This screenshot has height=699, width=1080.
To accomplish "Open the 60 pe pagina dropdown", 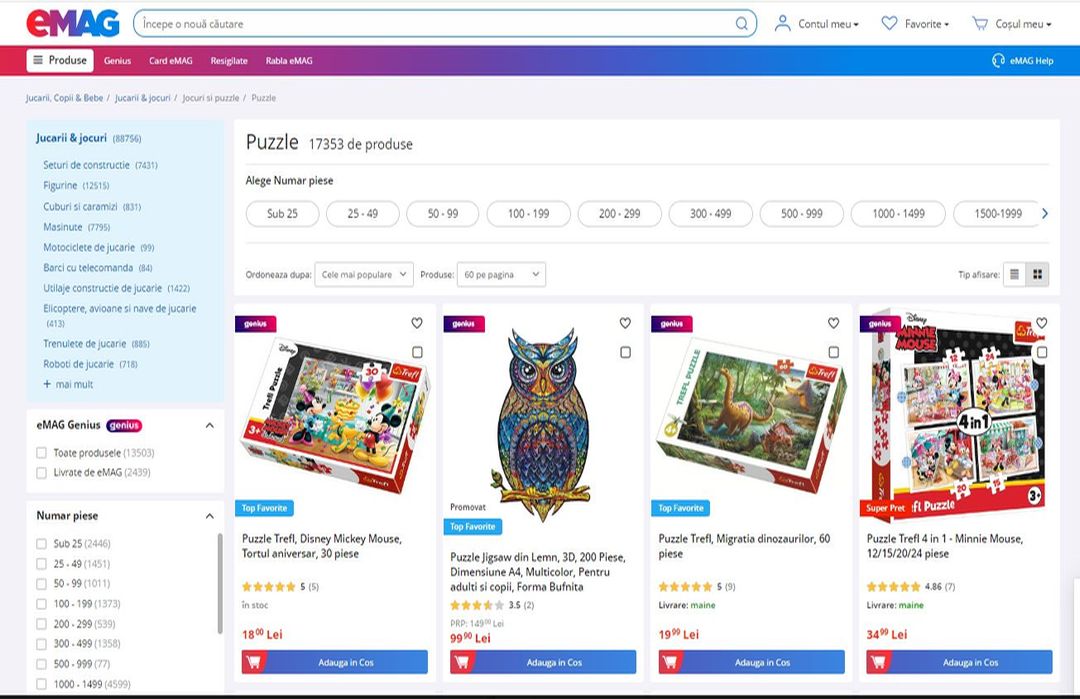I will coord(501,274).
